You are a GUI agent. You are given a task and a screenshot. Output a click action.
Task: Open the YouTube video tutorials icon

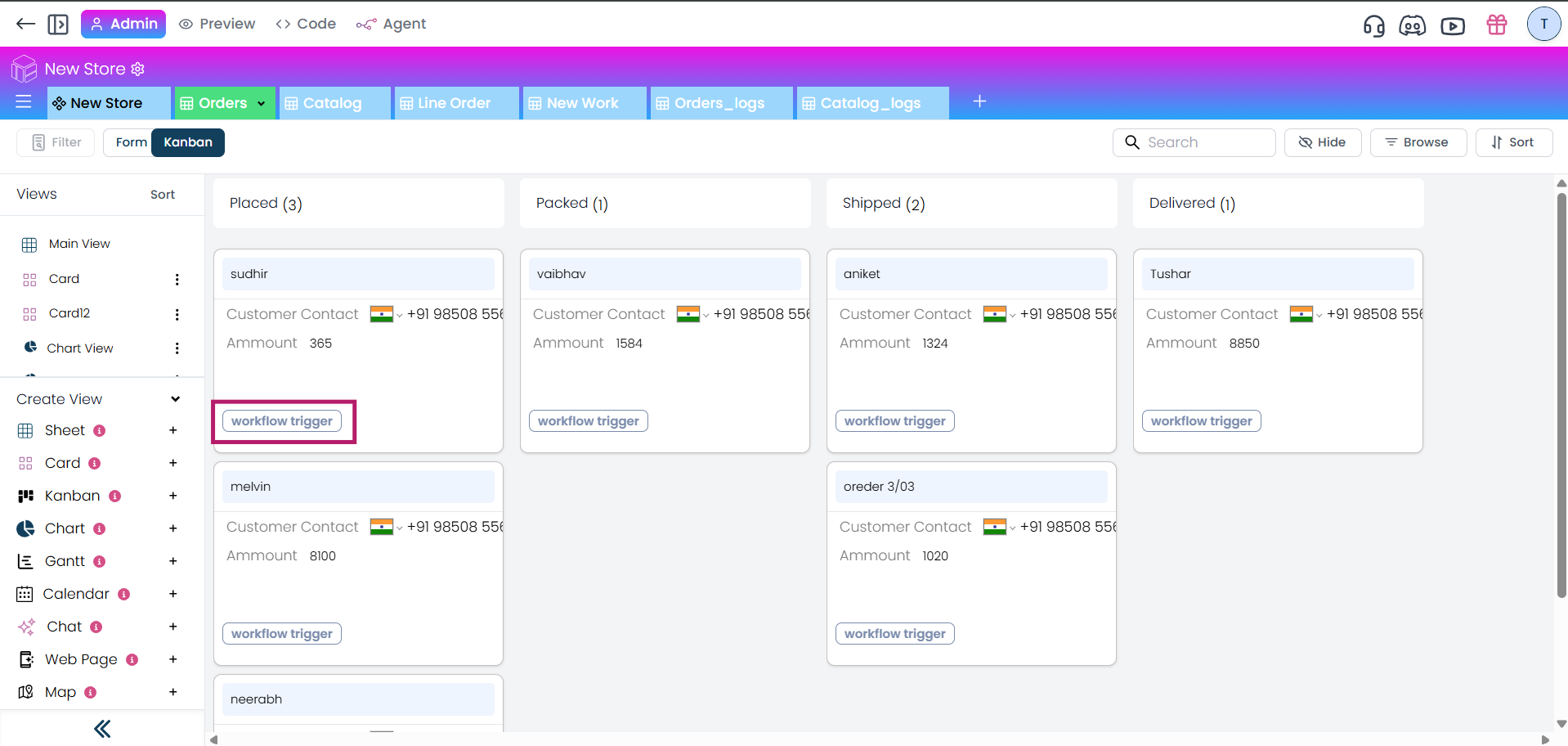coord(1453,25)
